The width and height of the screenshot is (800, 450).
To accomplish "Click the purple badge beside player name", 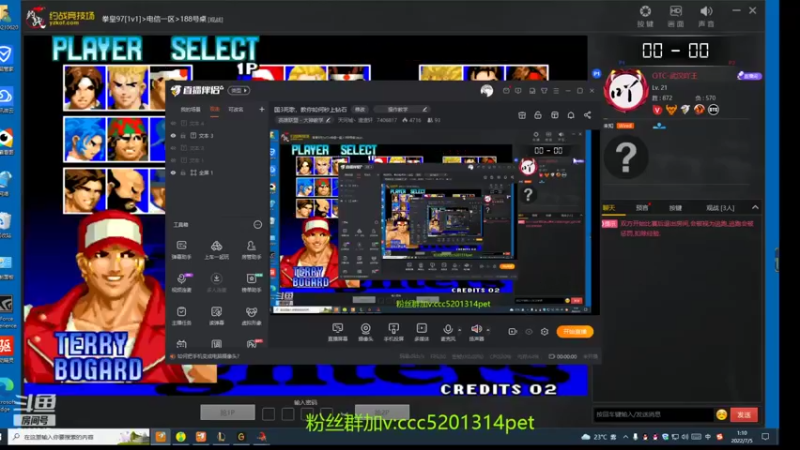I will tap(749, 76).
